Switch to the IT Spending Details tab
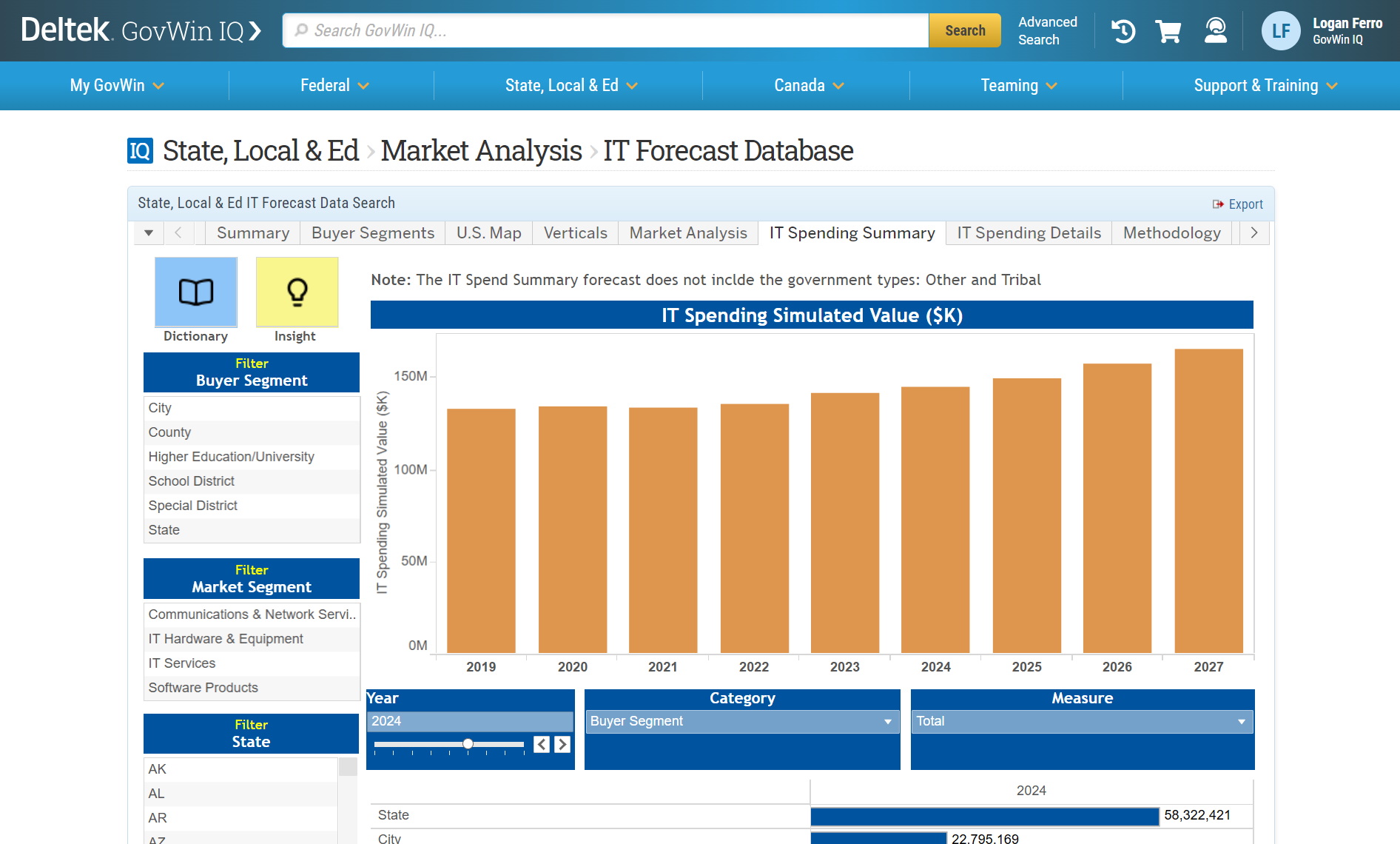The height and width of the screenshot is (844, 1400). pyautogui.click(x=1029, y=232)
